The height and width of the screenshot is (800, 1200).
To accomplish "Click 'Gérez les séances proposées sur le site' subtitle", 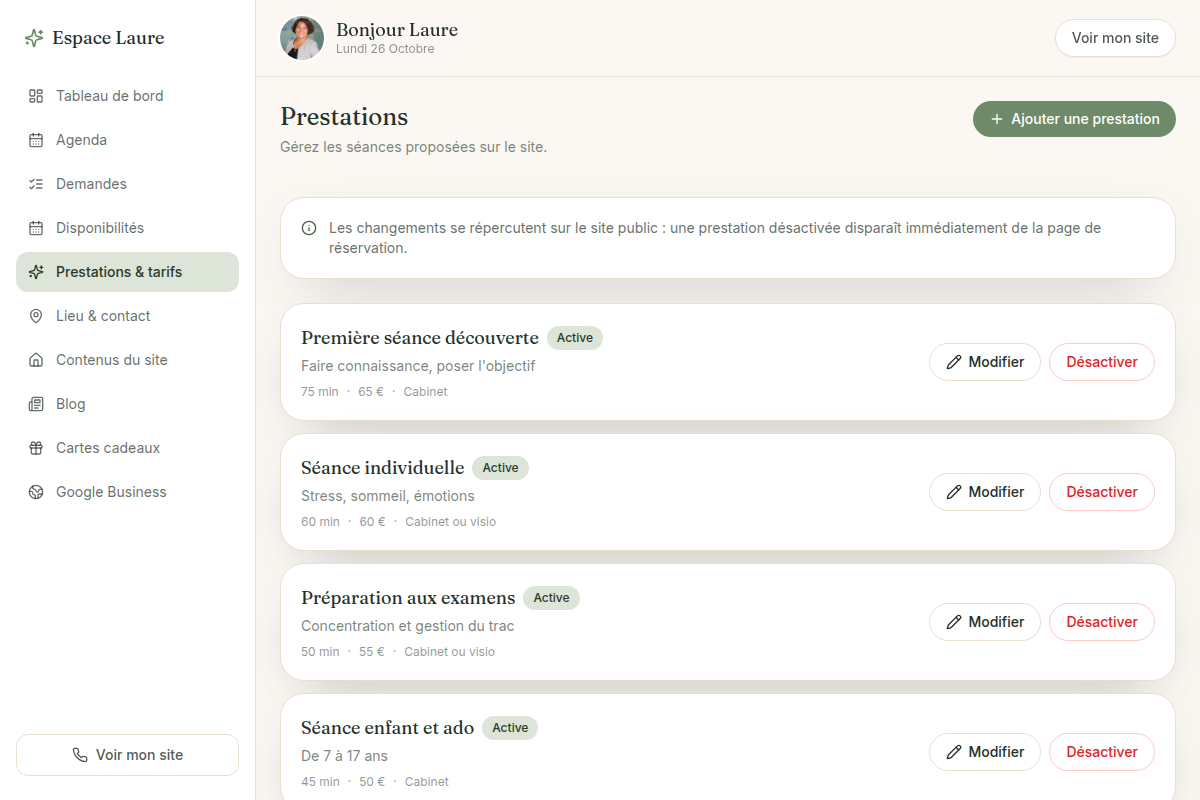I will 413,147.
